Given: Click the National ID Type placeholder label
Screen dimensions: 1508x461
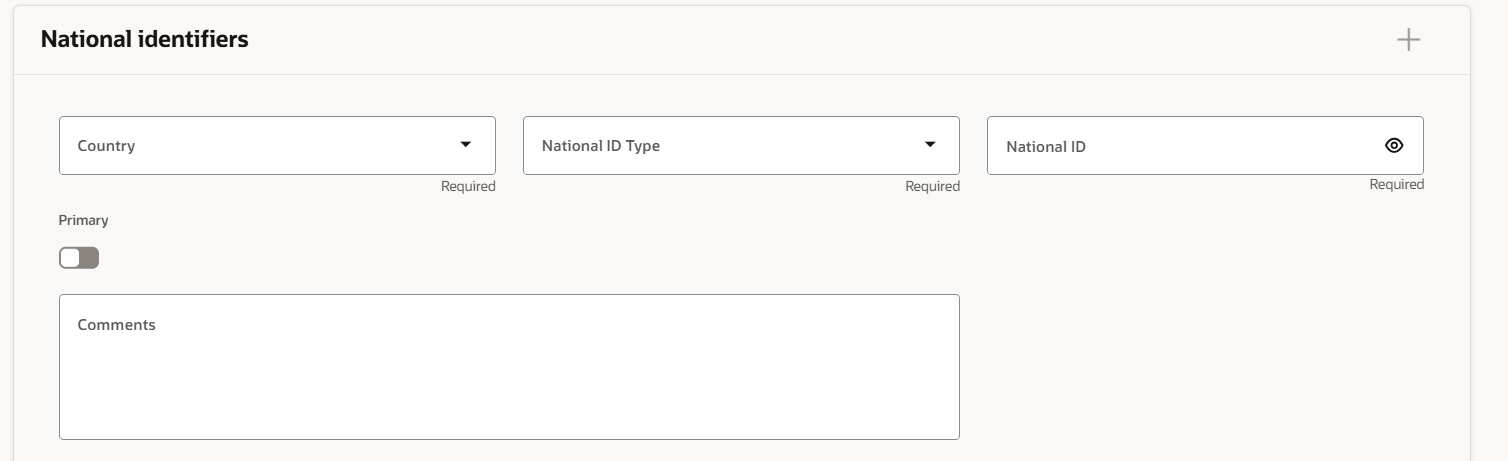Looking at the screenshot, I should coord(601,146).
